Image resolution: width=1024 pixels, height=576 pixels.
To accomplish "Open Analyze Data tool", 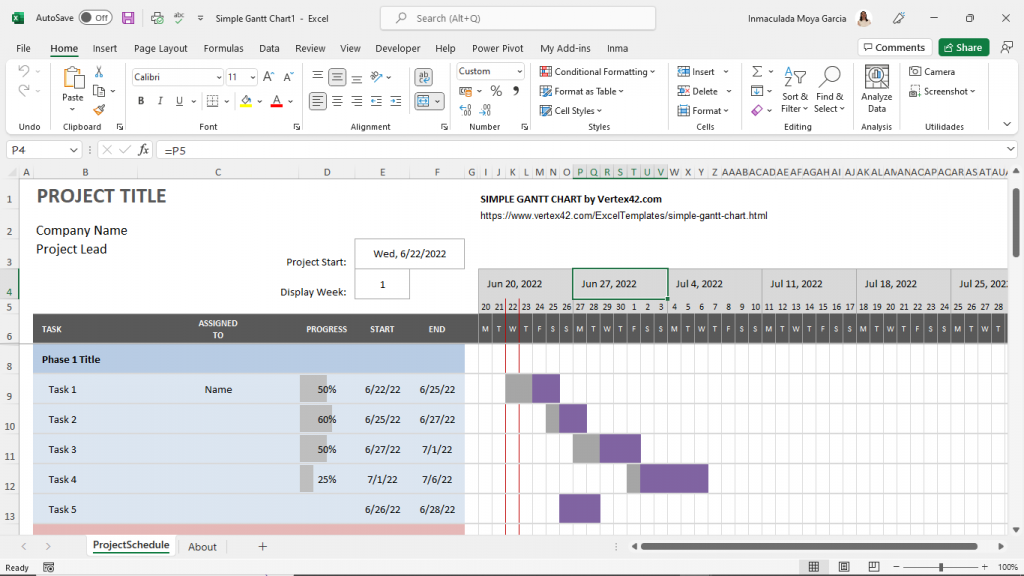I will click(876, 90).
